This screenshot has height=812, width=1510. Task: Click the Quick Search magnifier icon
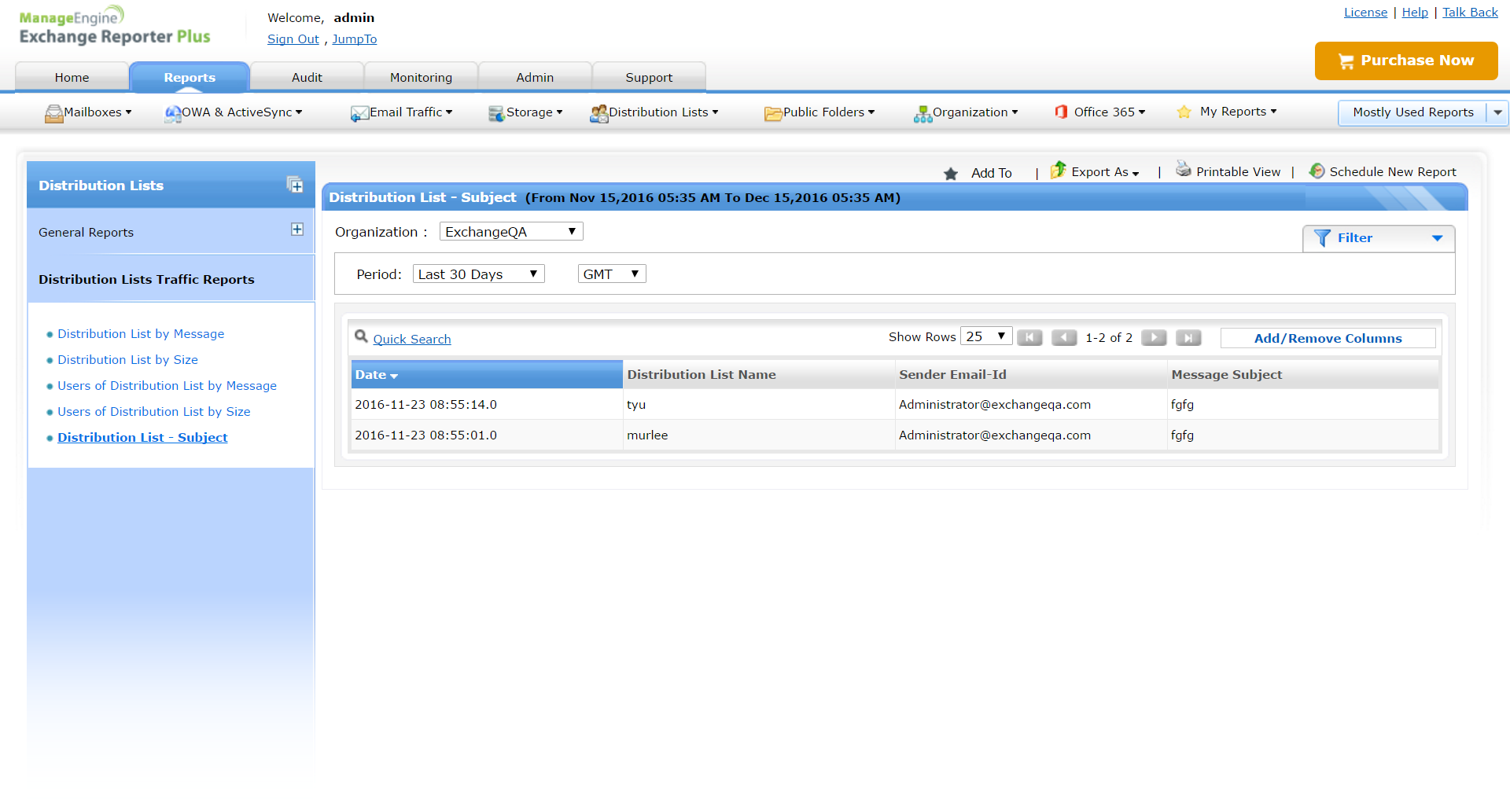[x=361, y=336]
